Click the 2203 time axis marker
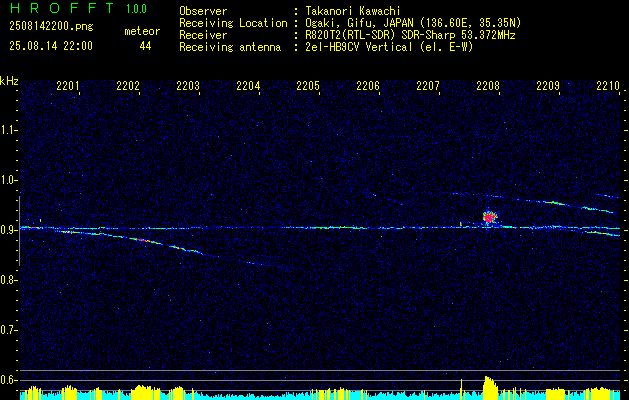This screenshot has width=629, height=400. 188,85
